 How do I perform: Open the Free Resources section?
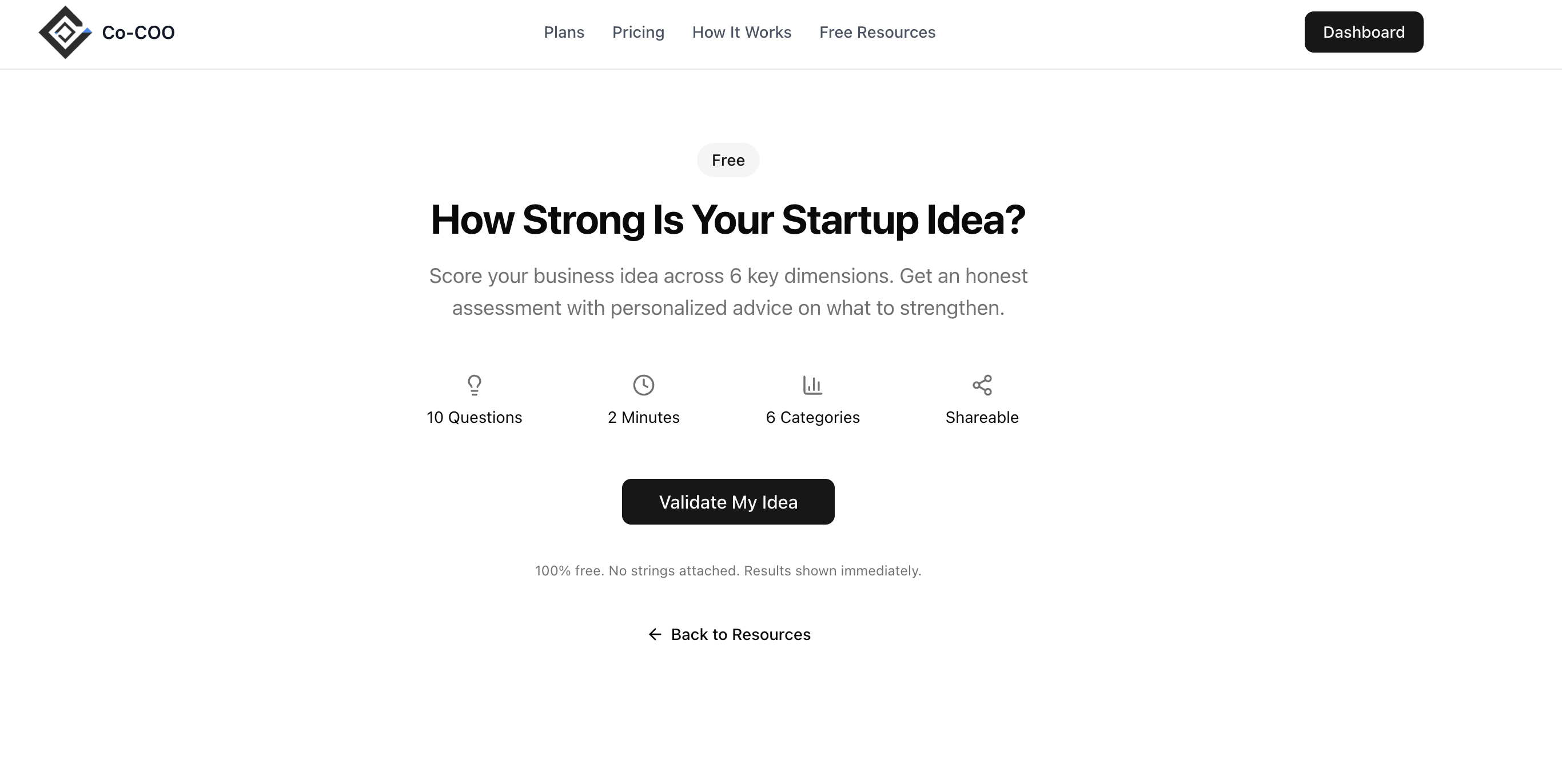(x=877, y=32)
